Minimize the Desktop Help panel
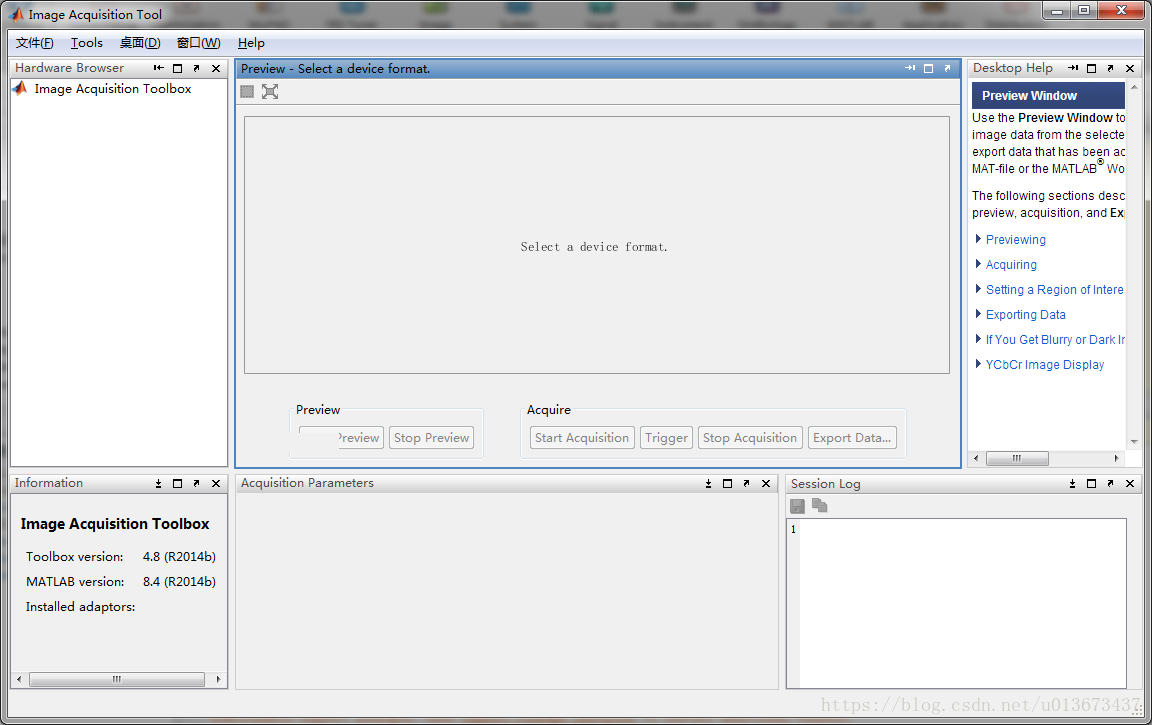Screen dimensions: 1152x725 [1073, 68]
